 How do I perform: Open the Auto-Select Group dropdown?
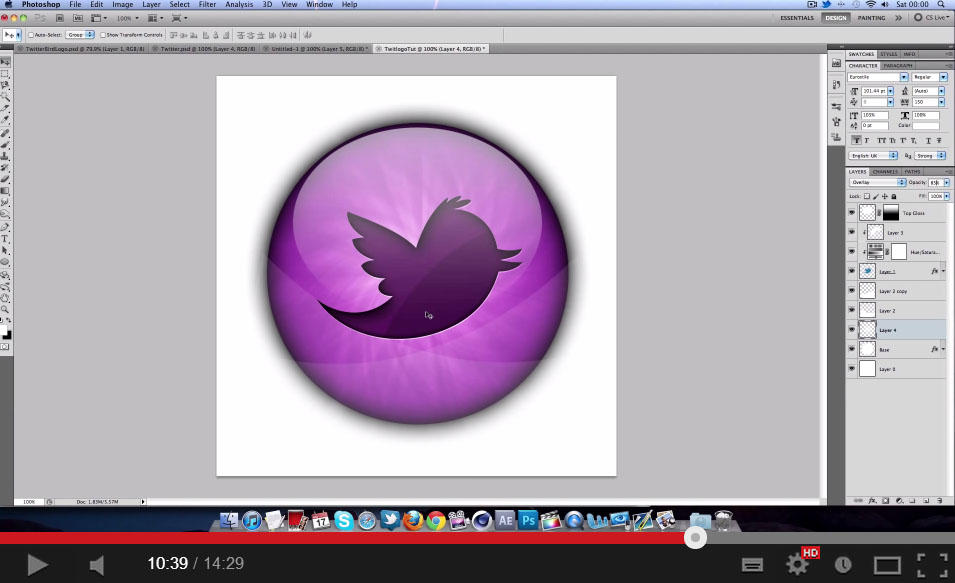coord(80,35)
